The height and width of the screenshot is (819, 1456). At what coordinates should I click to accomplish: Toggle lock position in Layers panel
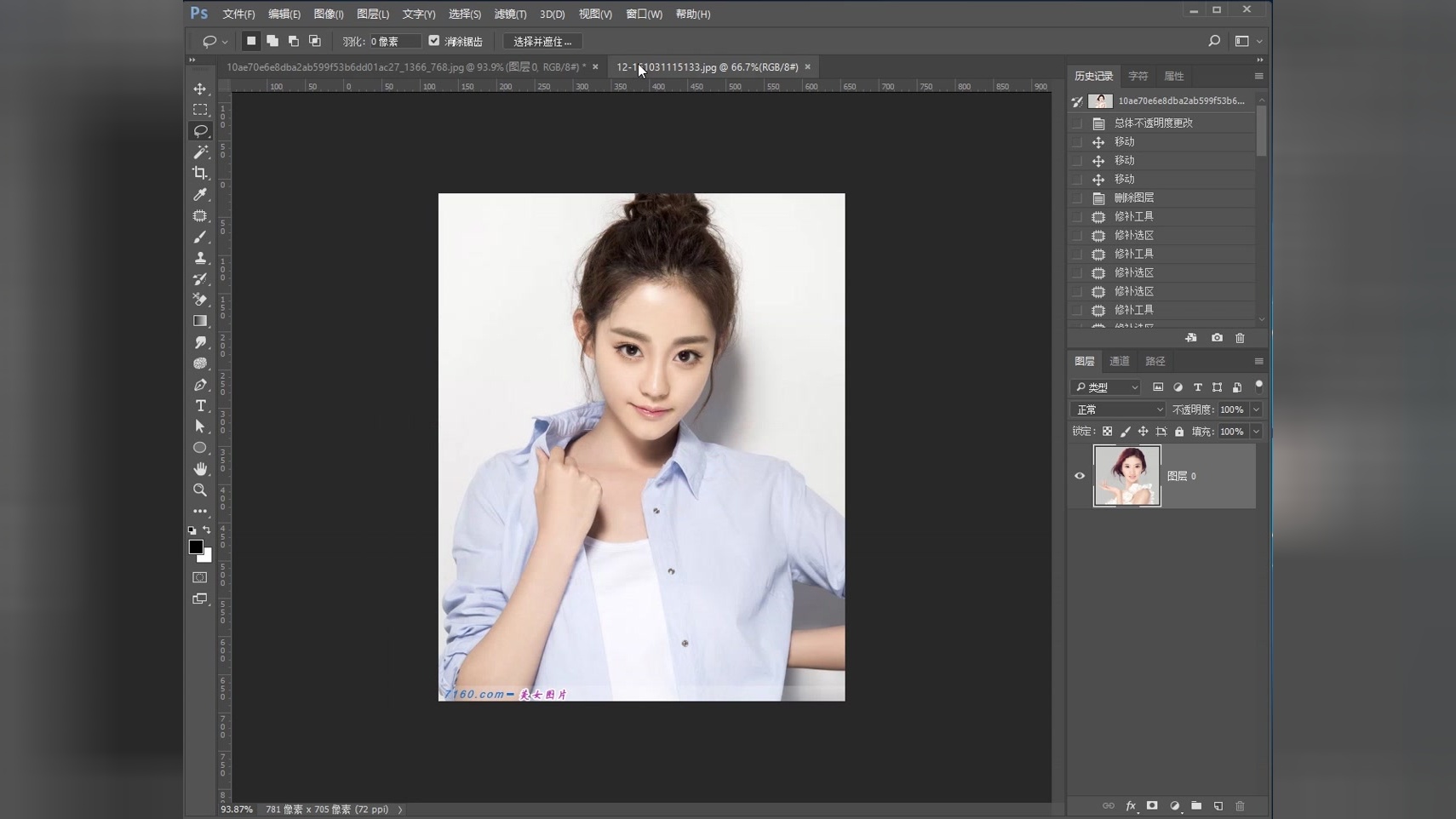(1144, 432)
